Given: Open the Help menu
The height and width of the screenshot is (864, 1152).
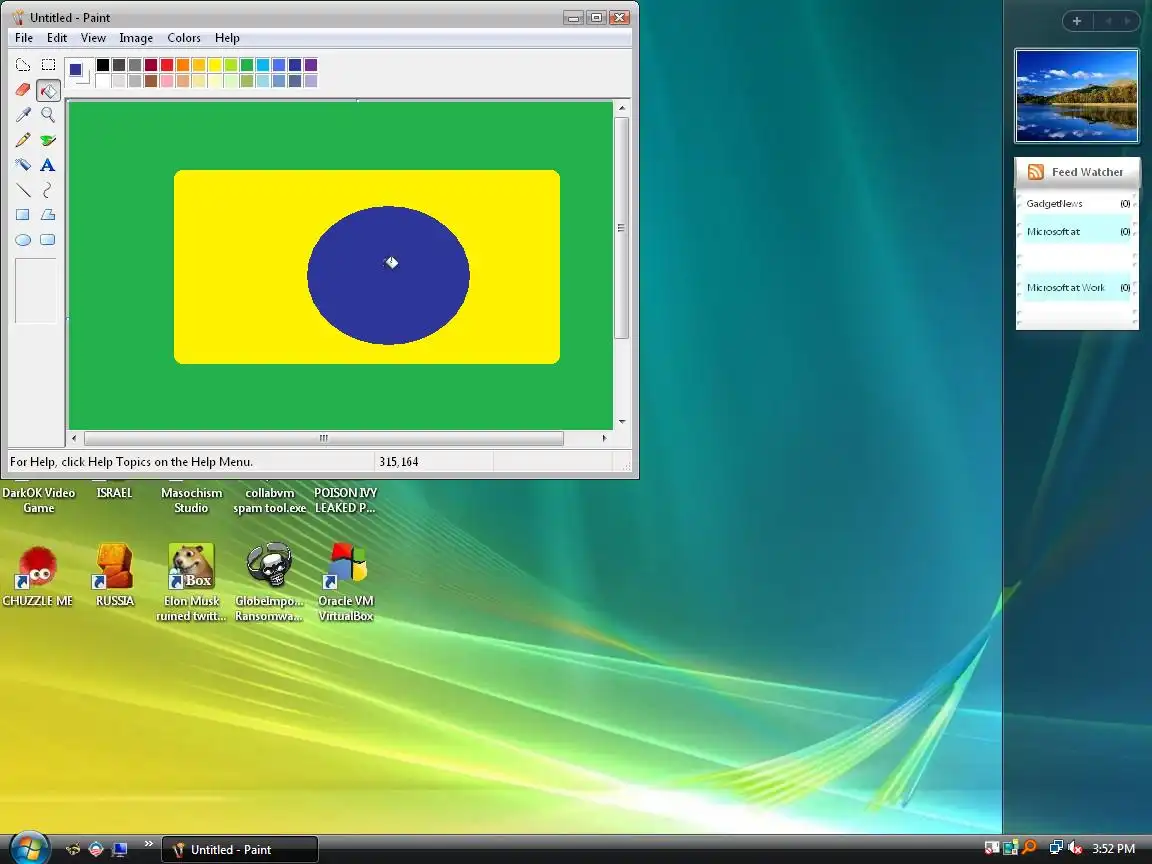Looking at the screenshot, I should point(227,37).
